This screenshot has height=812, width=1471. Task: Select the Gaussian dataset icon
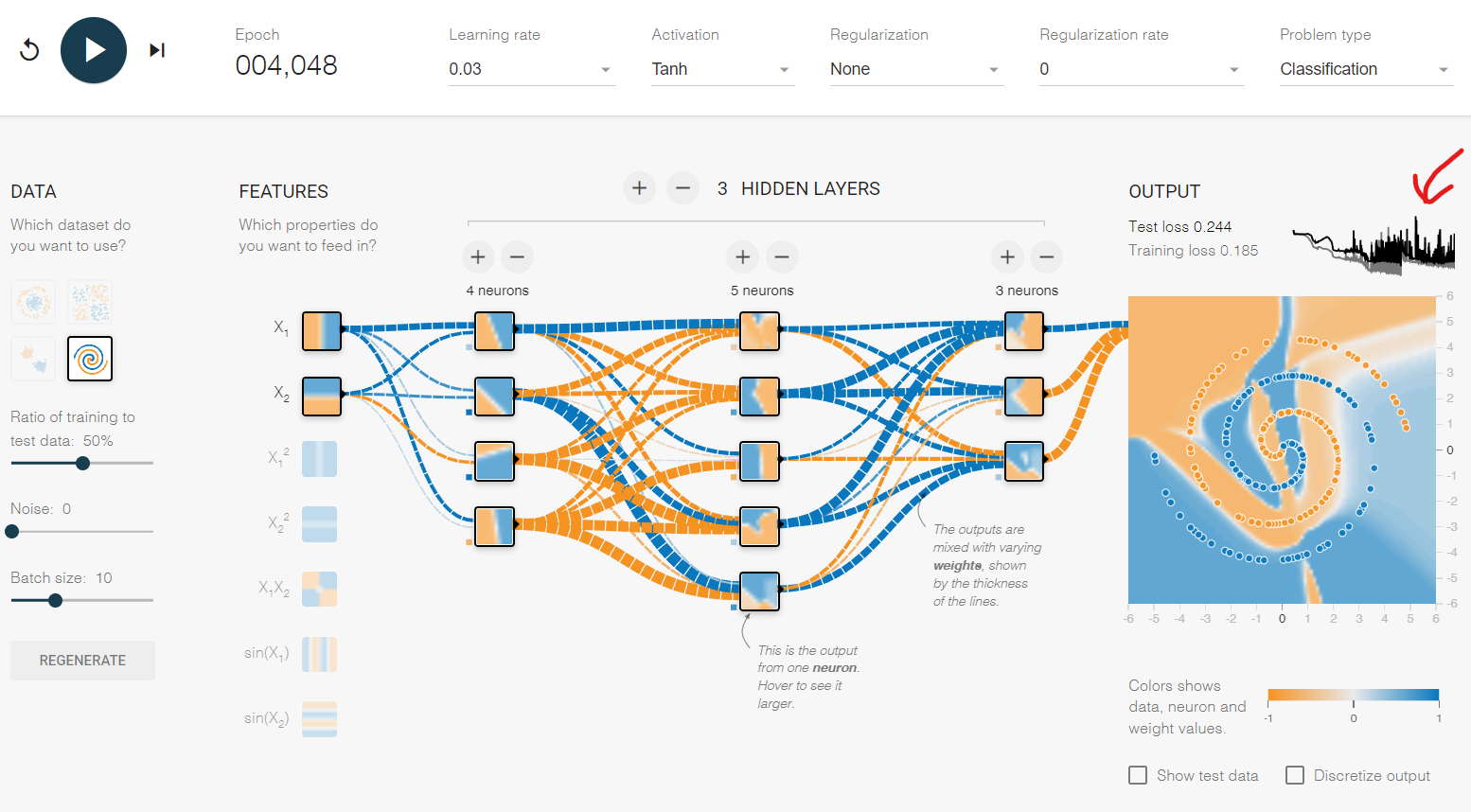[33, 359]
